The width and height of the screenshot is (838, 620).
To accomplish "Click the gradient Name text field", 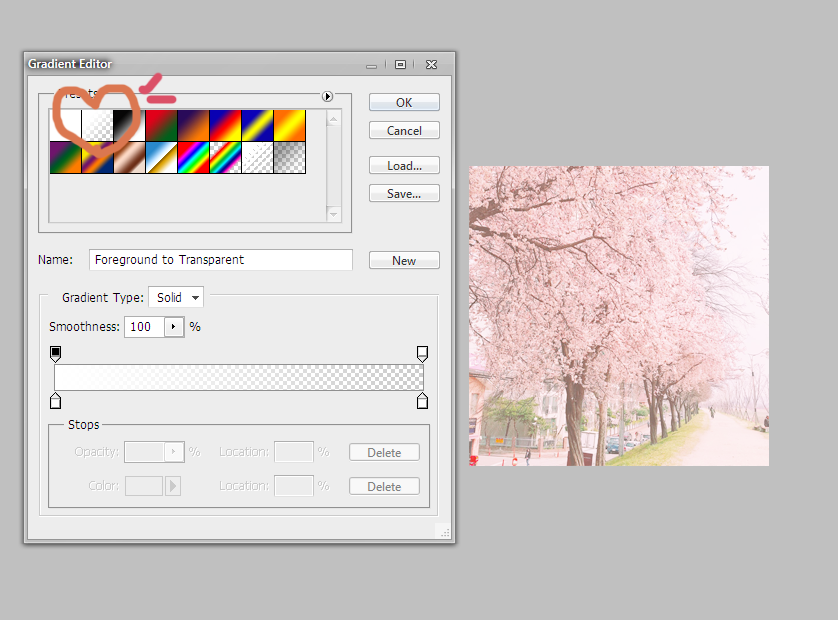I will (220, 260).
